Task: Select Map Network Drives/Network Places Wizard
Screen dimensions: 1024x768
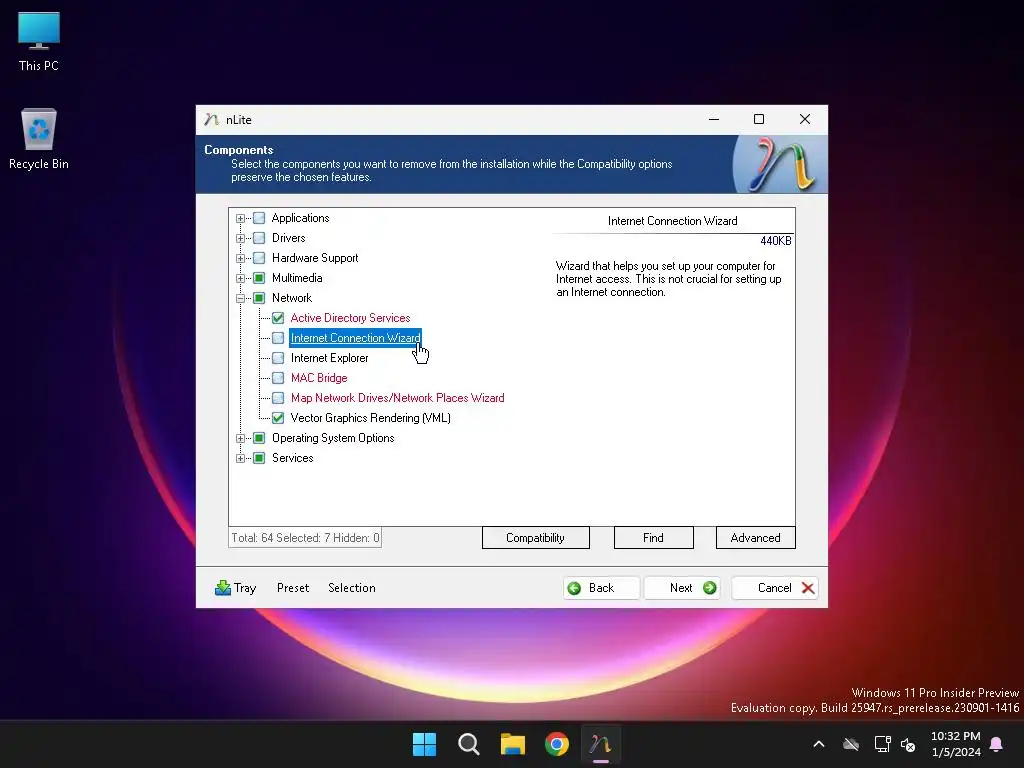Action: point(397,398)
